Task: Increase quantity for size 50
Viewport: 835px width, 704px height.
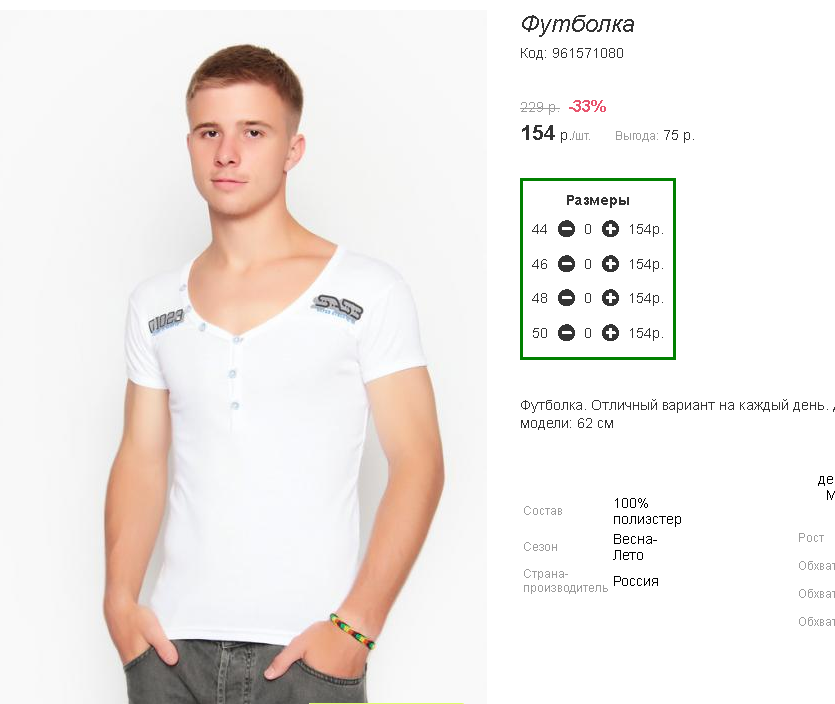Action: 610,333
